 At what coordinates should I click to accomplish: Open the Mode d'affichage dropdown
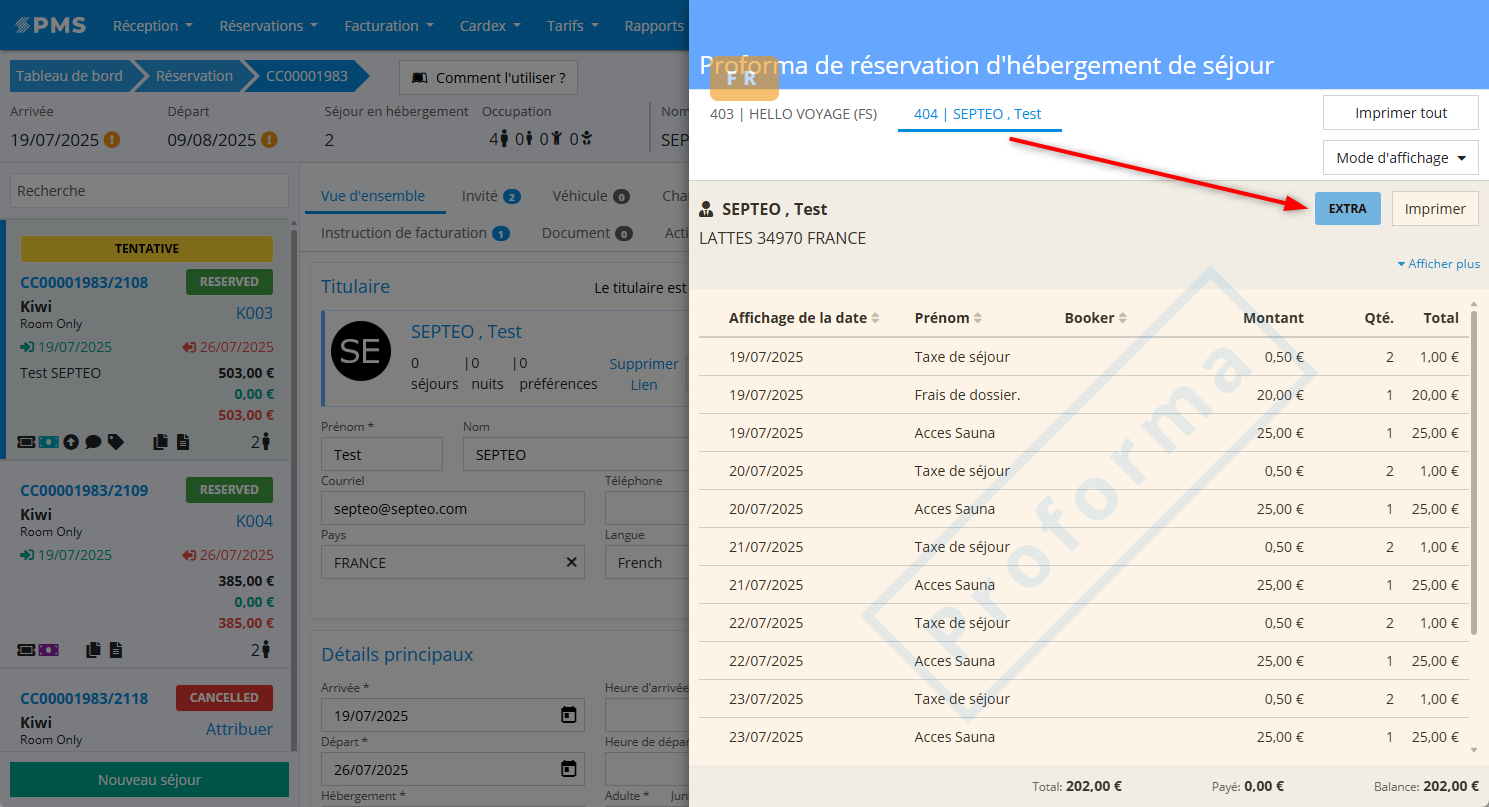click(x=1400, y=158)
